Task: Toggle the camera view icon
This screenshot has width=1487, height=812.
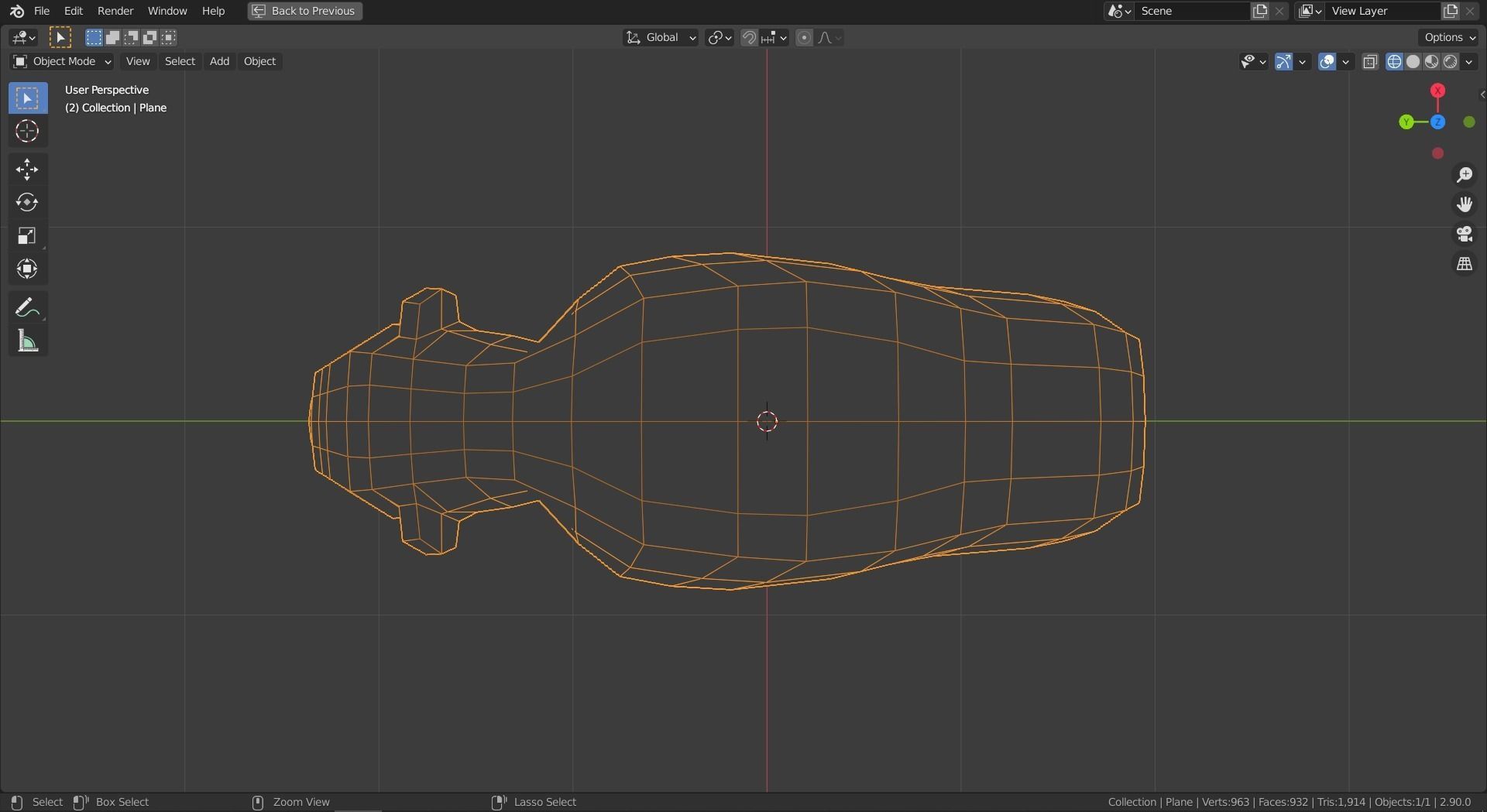Action: click(1464, 234)
